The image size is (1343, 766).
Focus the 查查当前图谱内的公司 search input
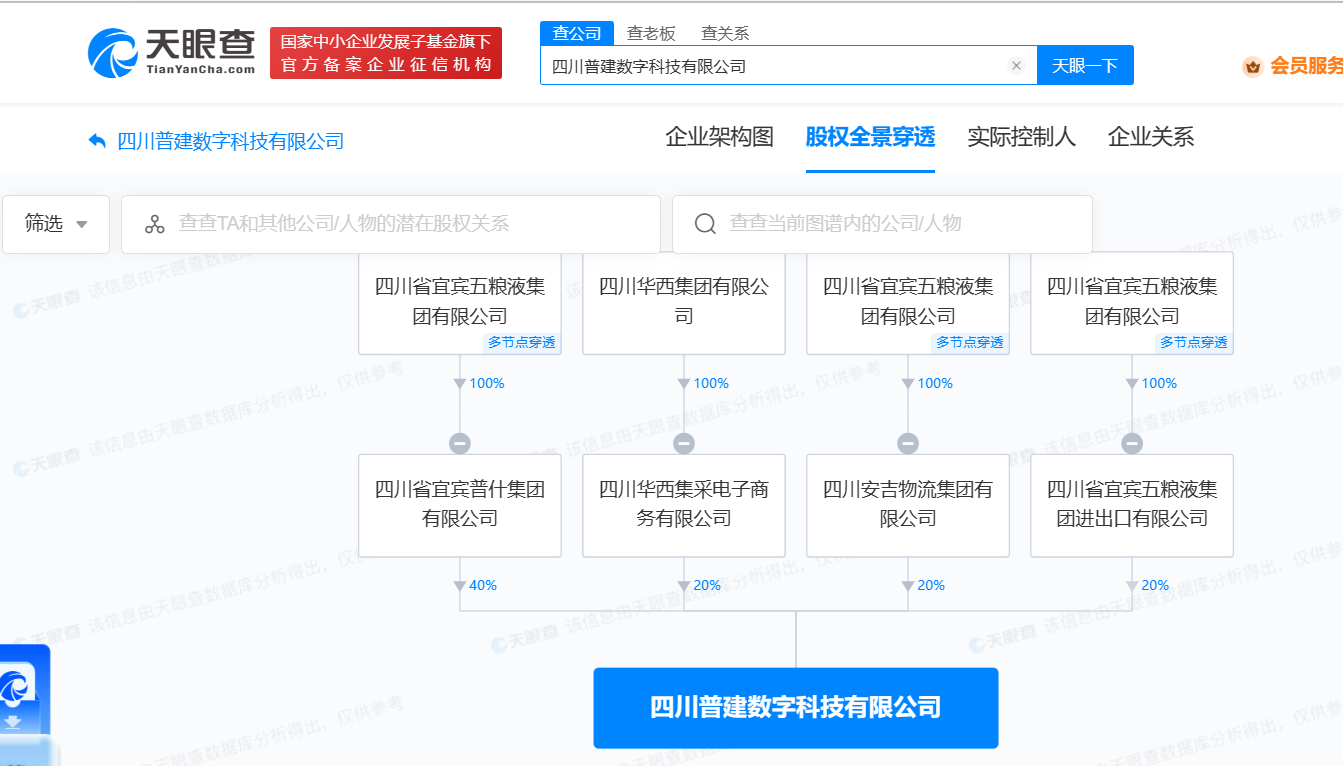point(882,224)
